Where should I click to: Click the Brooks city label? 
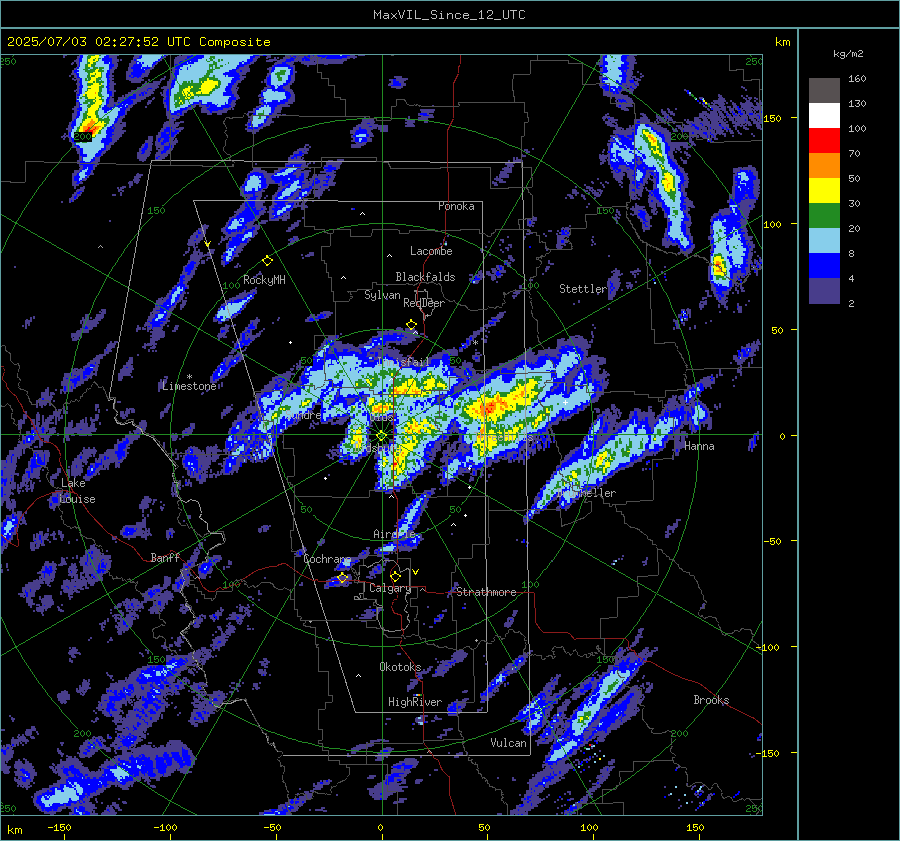coord(711,700)
